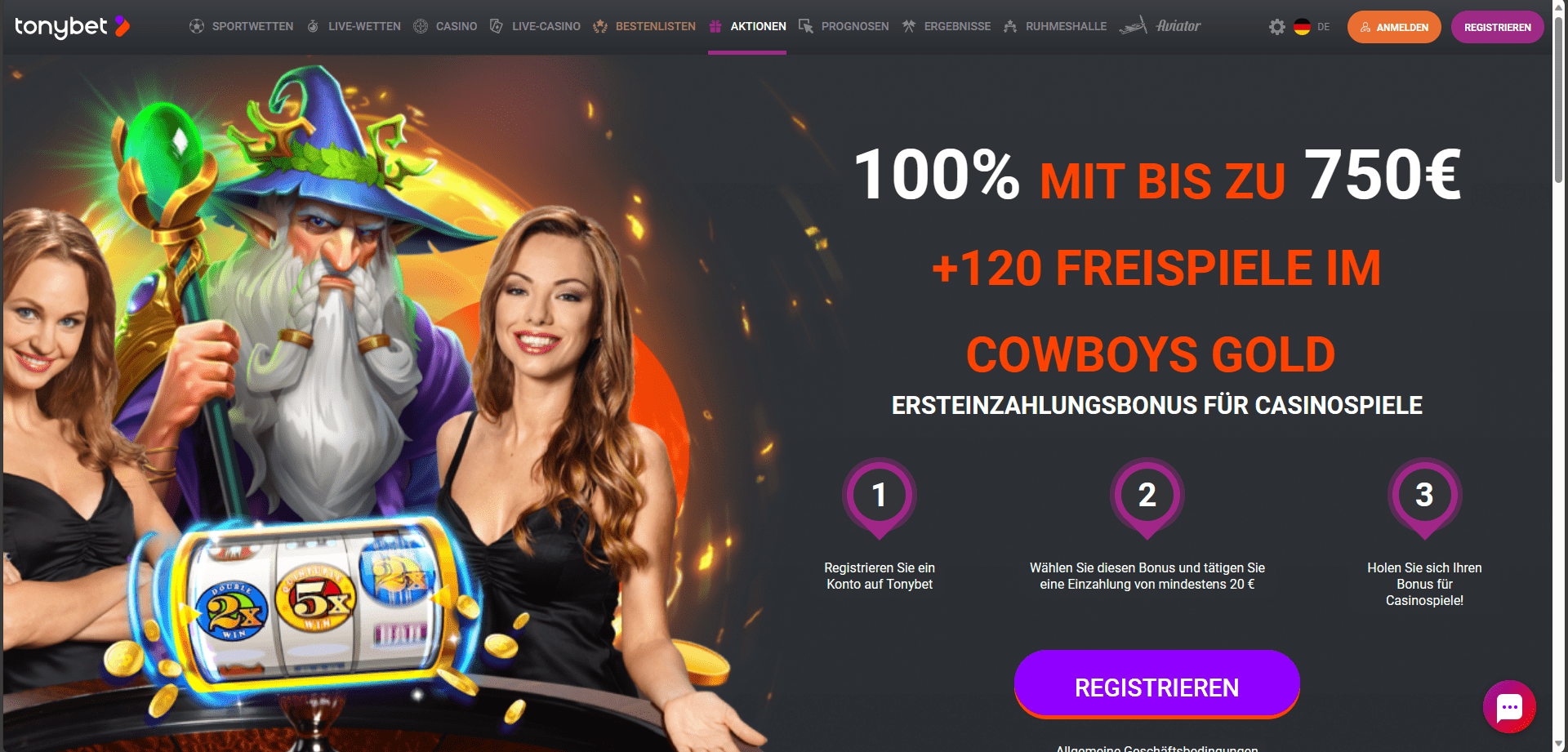
Task: Click the Casino chip icon
Action: (x=421, y=26)
